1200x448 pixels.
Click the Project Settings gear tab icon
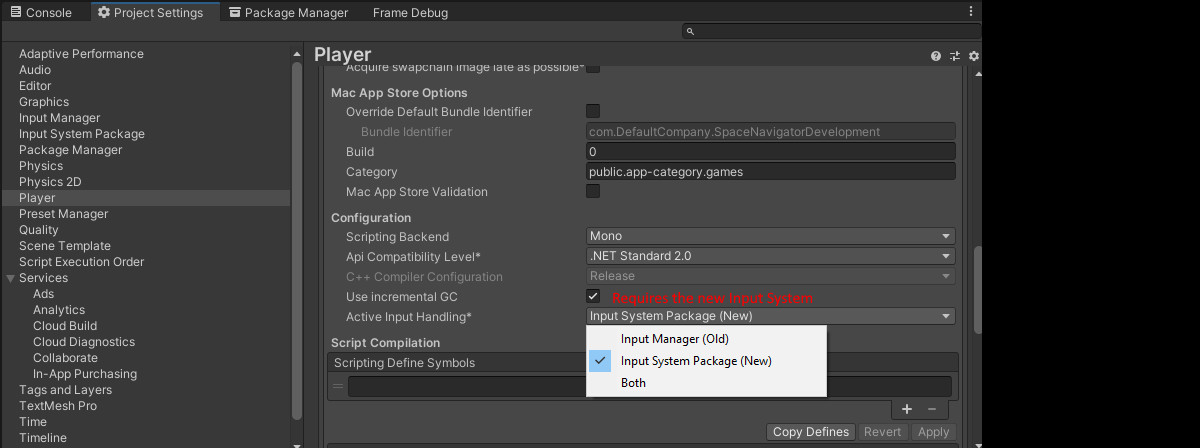[104, 13]
